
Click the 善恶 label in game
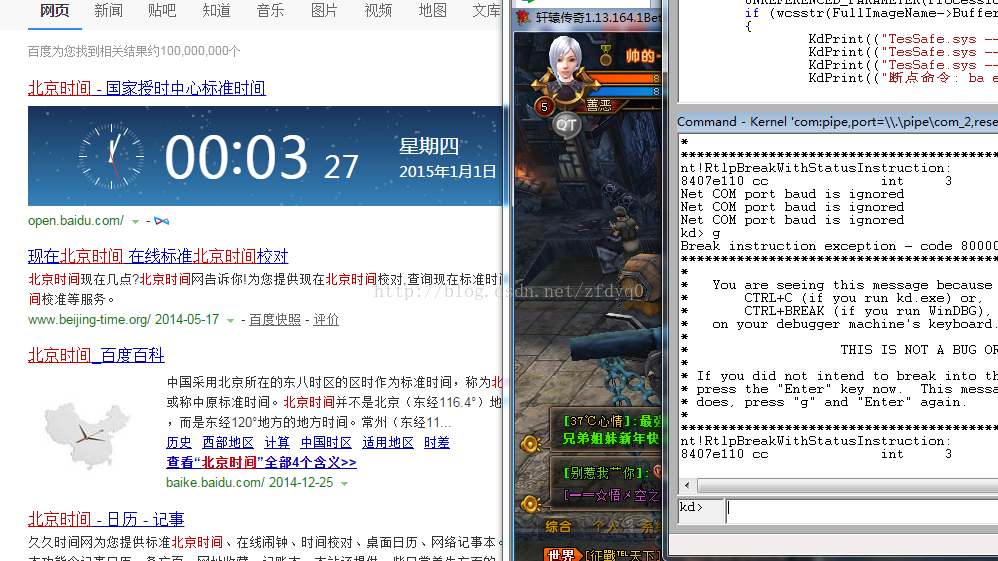pos(599,105)
